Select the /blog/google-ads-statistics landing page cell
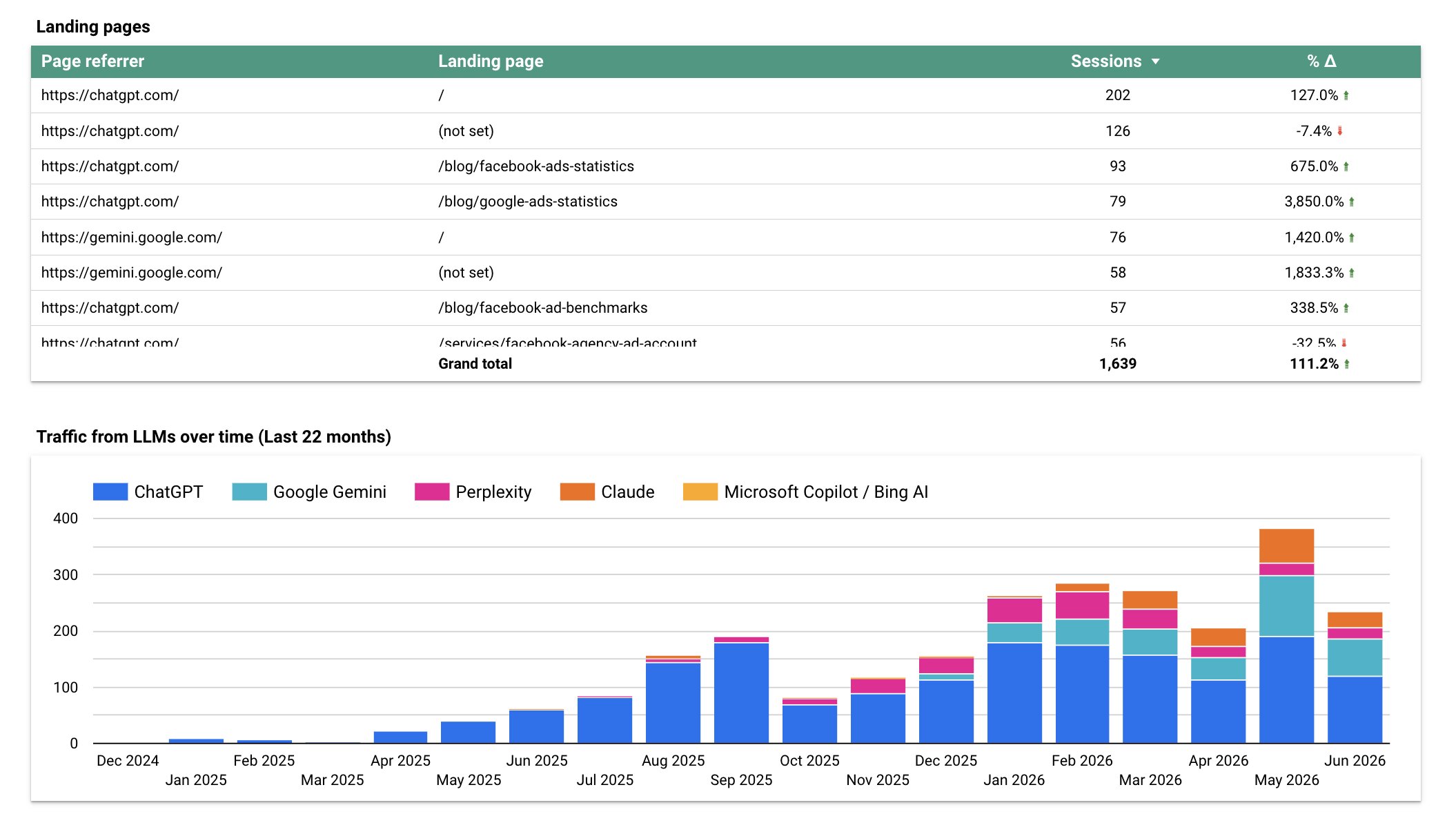Viewport: 1456px width, 823px height. click(528, 202)
